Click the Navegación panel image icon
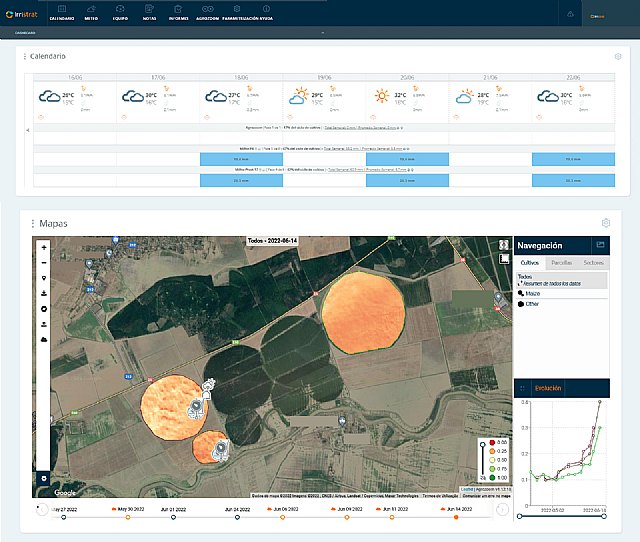The width and height of the screenshot is (640, 542). coord(600,245)
